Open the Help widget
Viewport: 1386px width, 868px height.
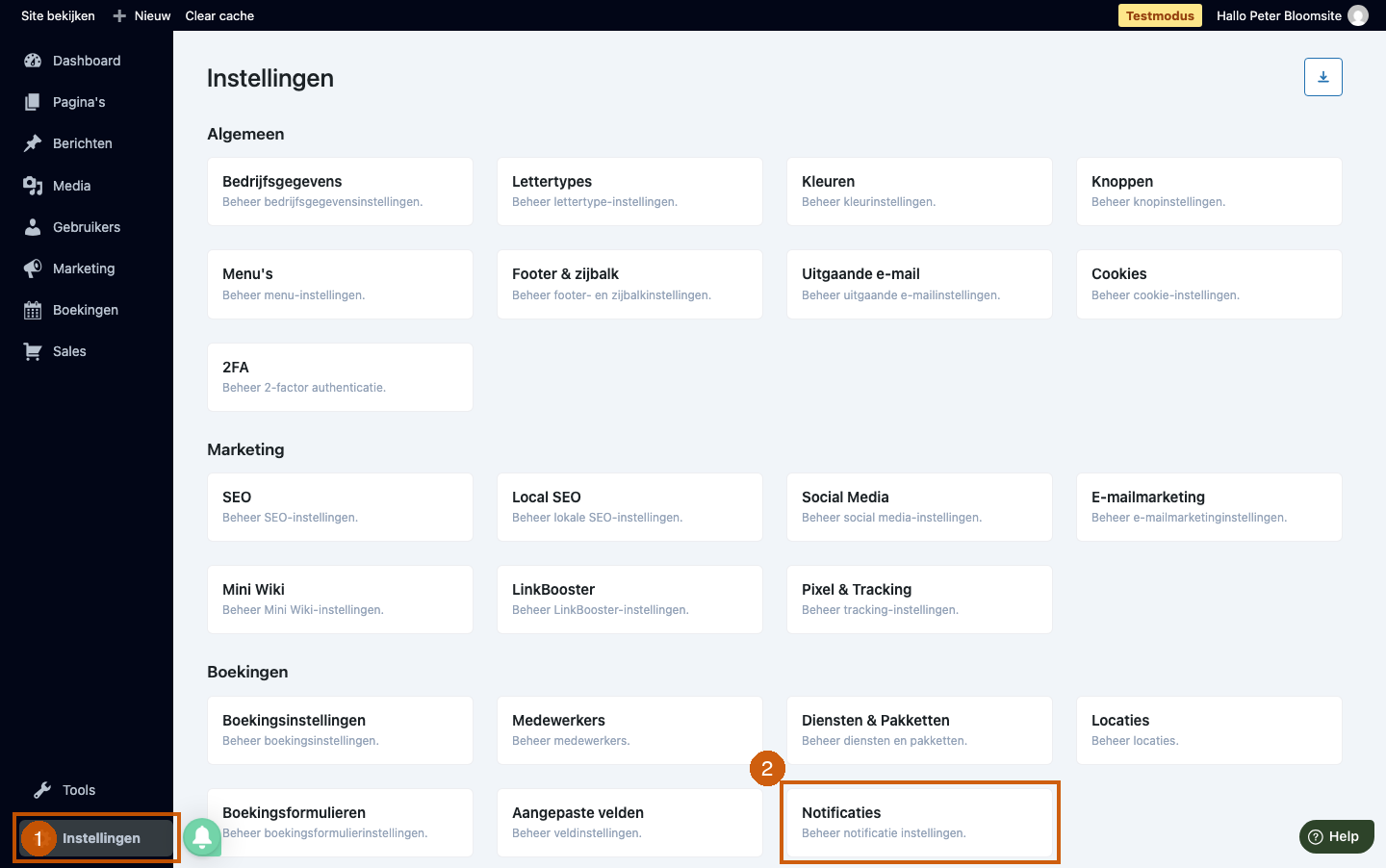pos(1336,836)
